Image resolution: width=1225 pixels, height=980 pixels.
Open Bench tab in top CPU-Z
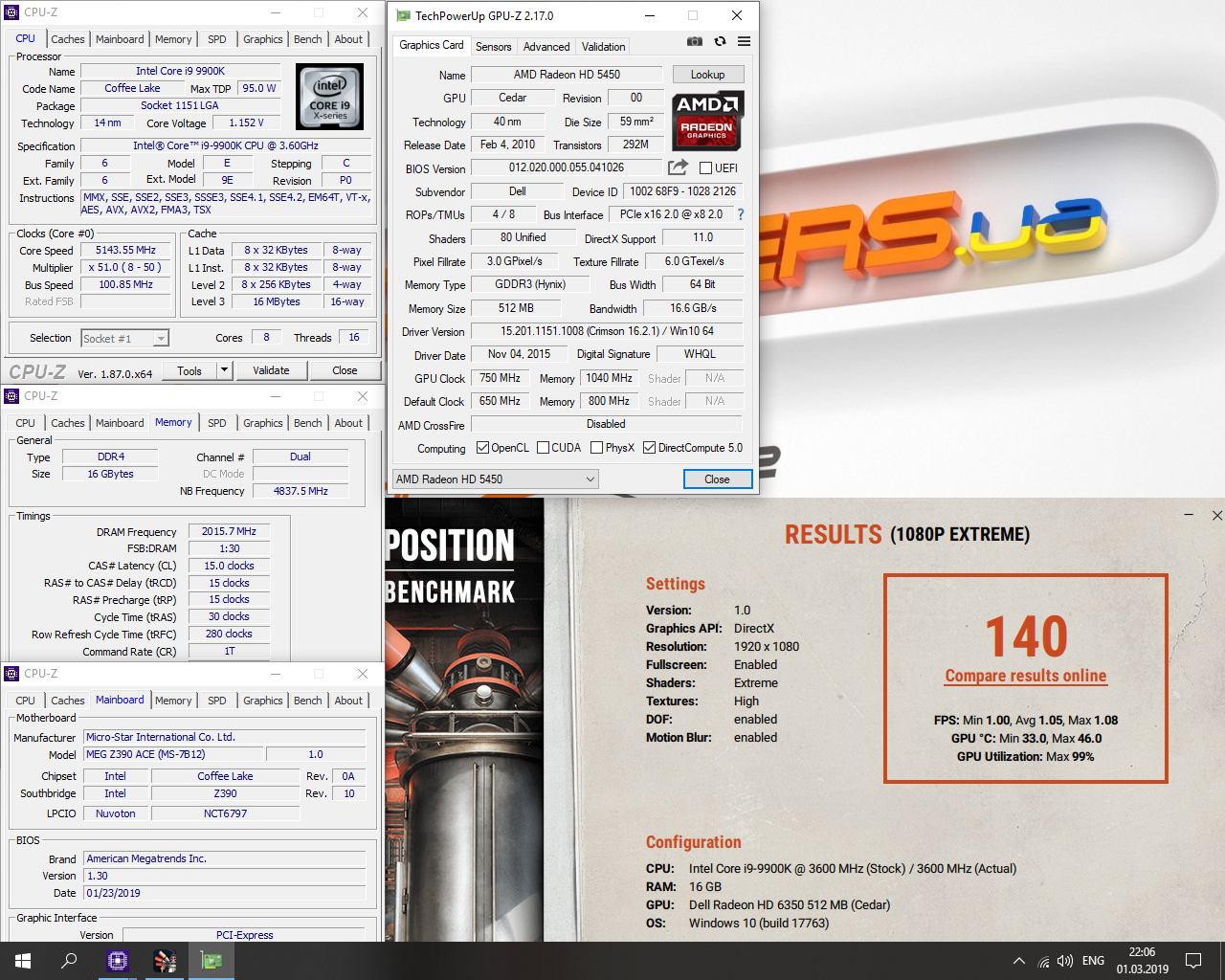coord(308,39)
